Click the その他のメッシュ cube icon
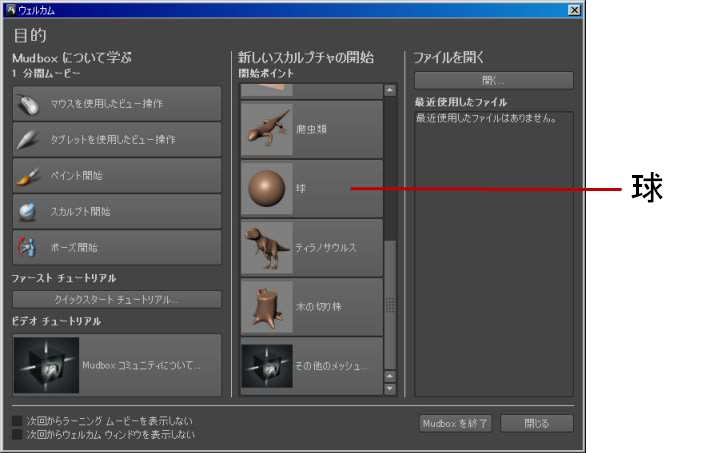Viewport: 720px width, 453px height. [x=267, y=366]
